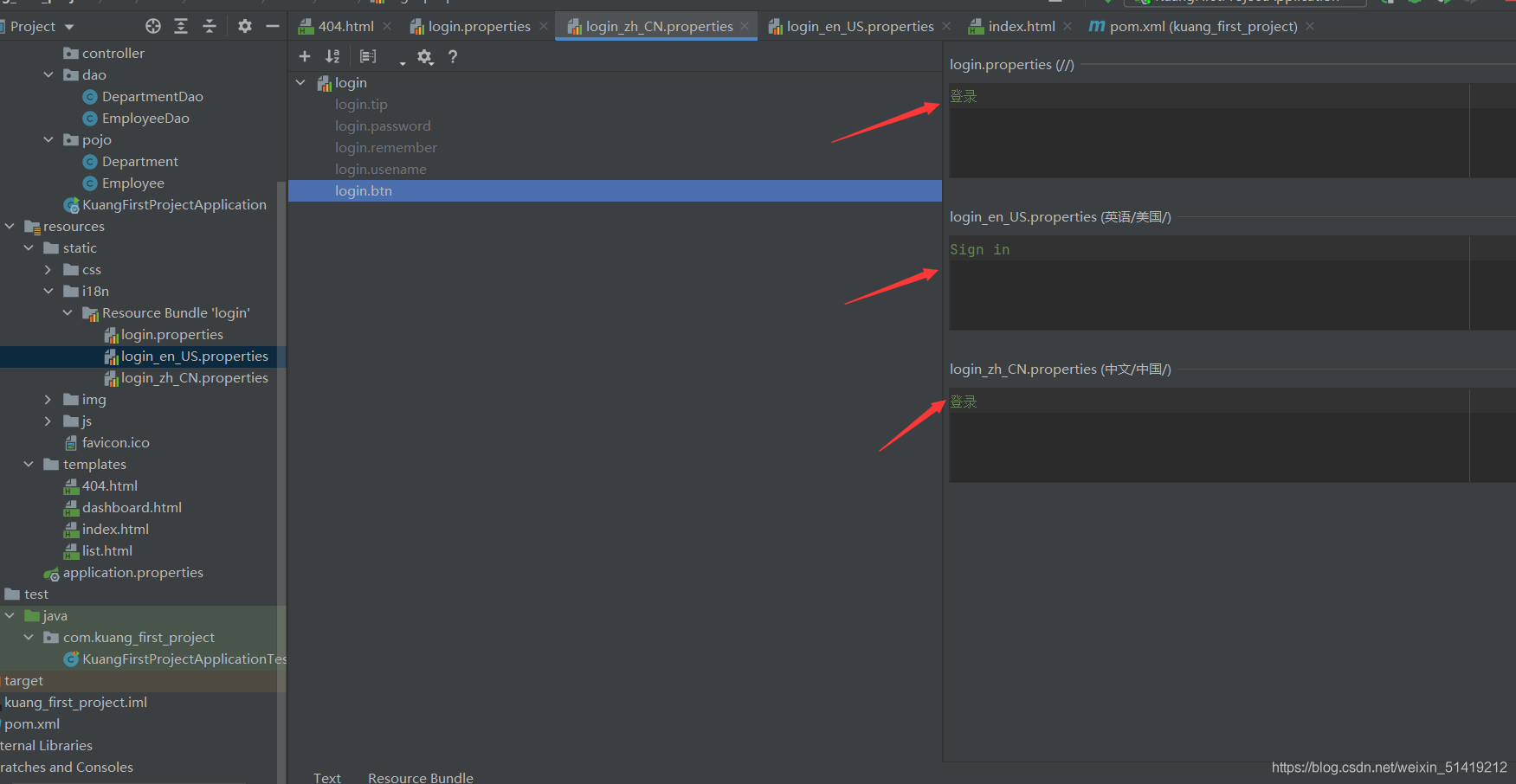Select EmployeeDao class in project tree
1516x784 pixels.
(x=145, y=118)
